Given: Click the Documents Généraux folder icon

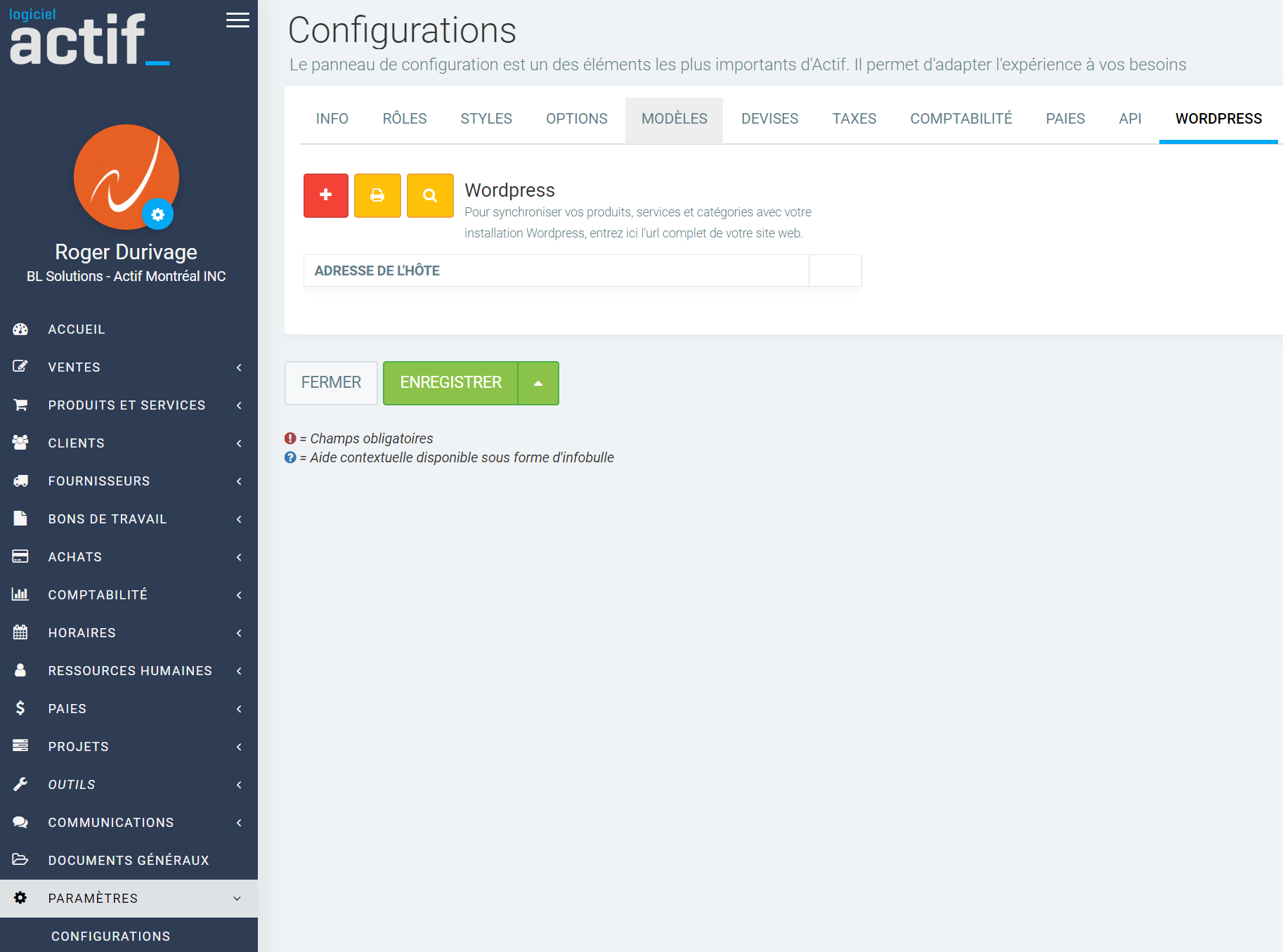Looking at the screenshot, I should click(x=20, y=860).
